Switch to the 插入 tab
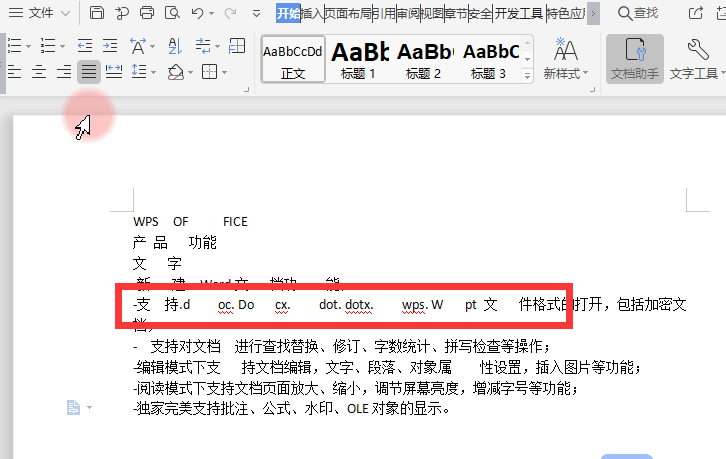This screenshot has height=459, width=726. click(x=312, y=13)
